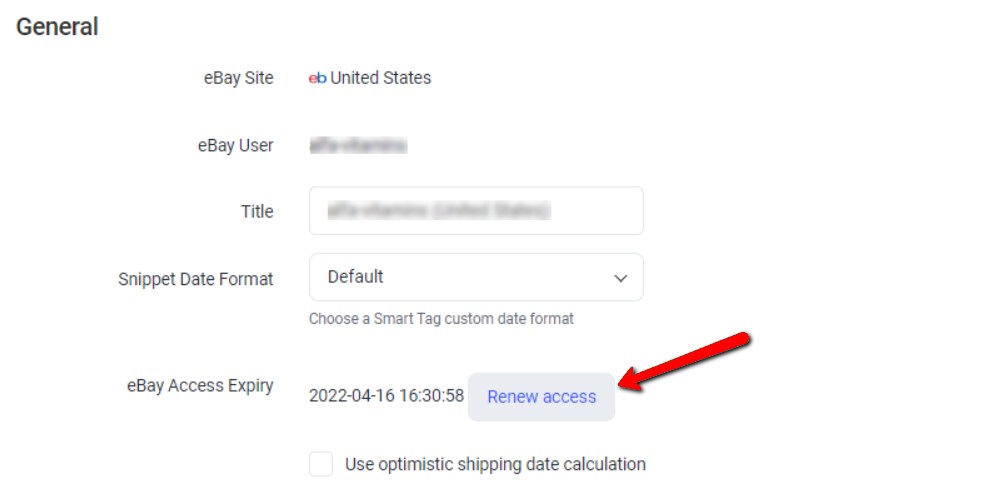Image resolution: width=1004 pixels, height=504 pixels.
Task: Focus the Title input field
Action: coord(476,211)
